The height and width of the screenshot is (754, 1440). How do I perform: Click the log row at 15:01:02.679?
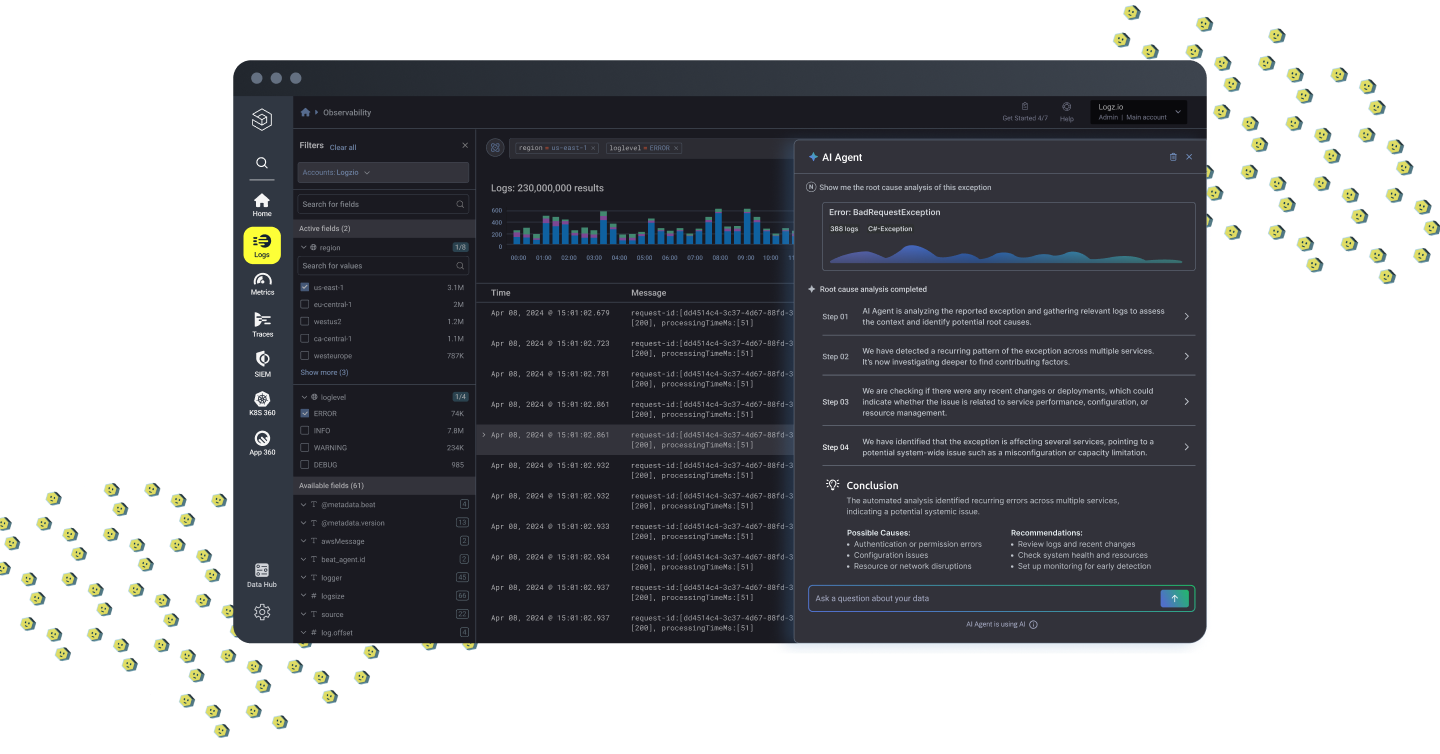tap(635, 318)
